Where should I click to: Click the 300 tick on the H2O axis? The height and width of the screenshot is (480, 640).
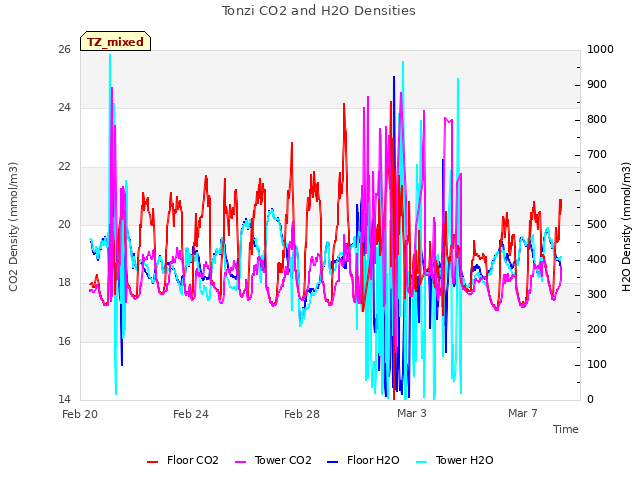[597, 295]
